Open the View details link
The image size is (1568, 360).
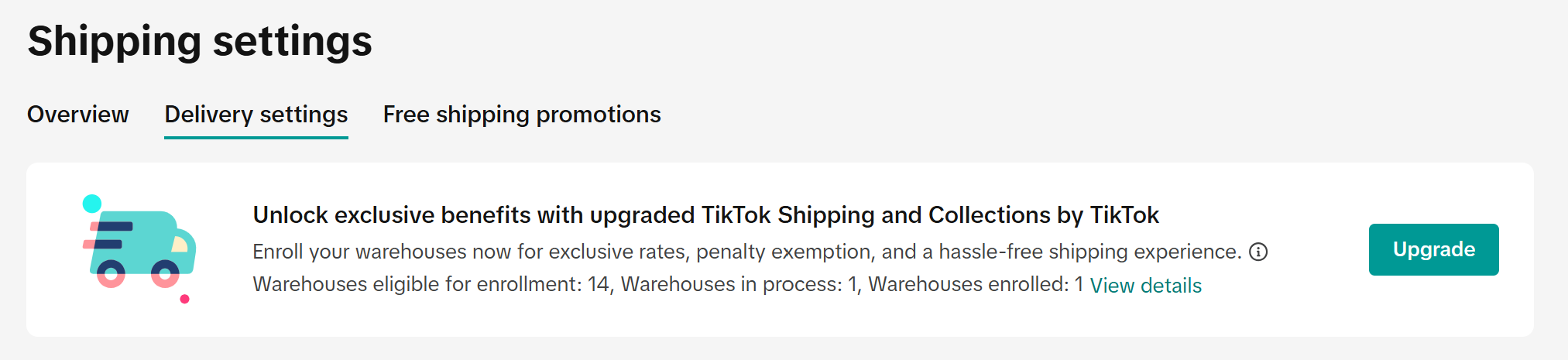[1145, 286]
